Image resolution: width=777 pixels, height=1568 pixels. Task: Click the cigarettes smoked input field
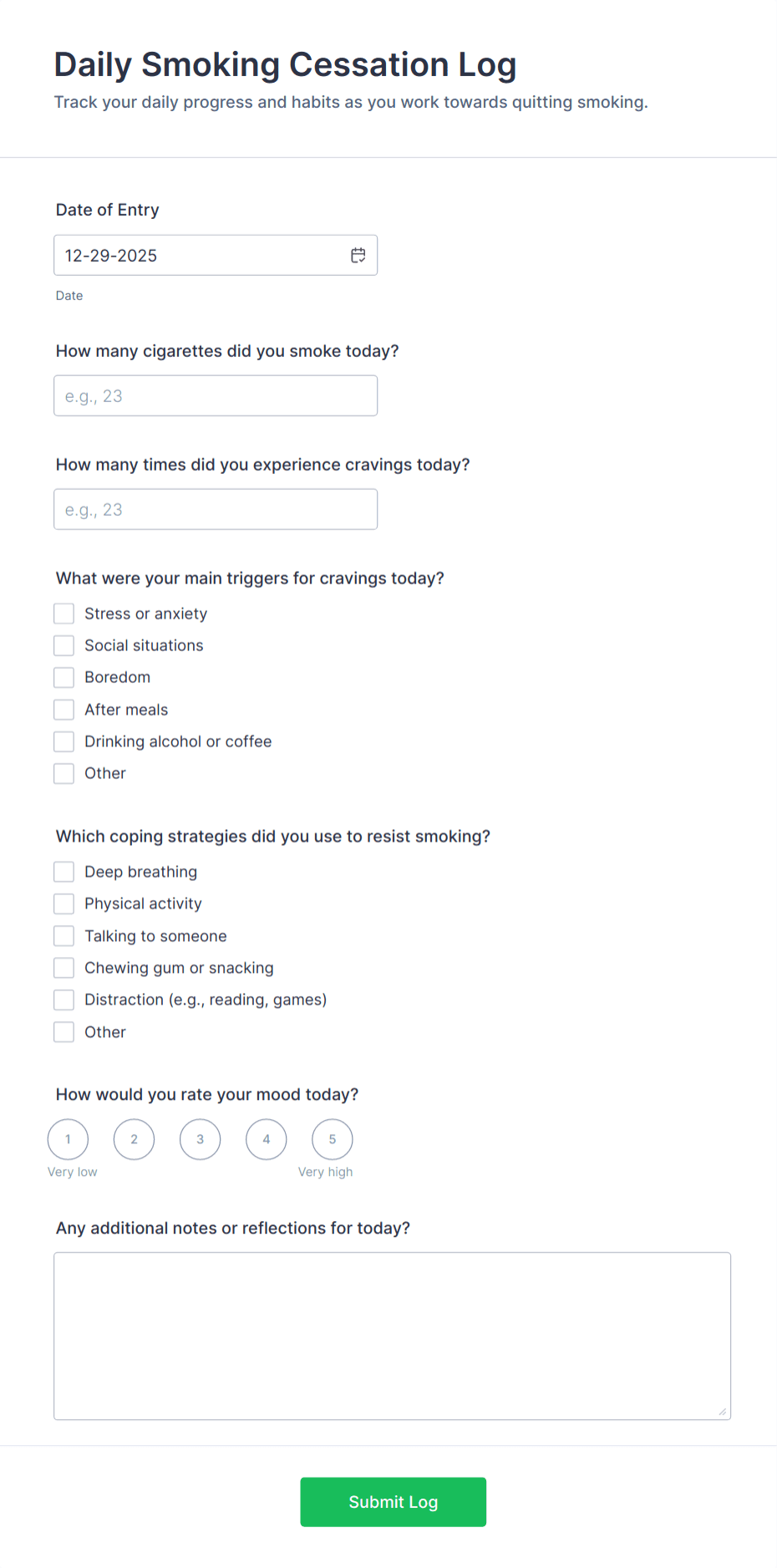pos(216,395)
